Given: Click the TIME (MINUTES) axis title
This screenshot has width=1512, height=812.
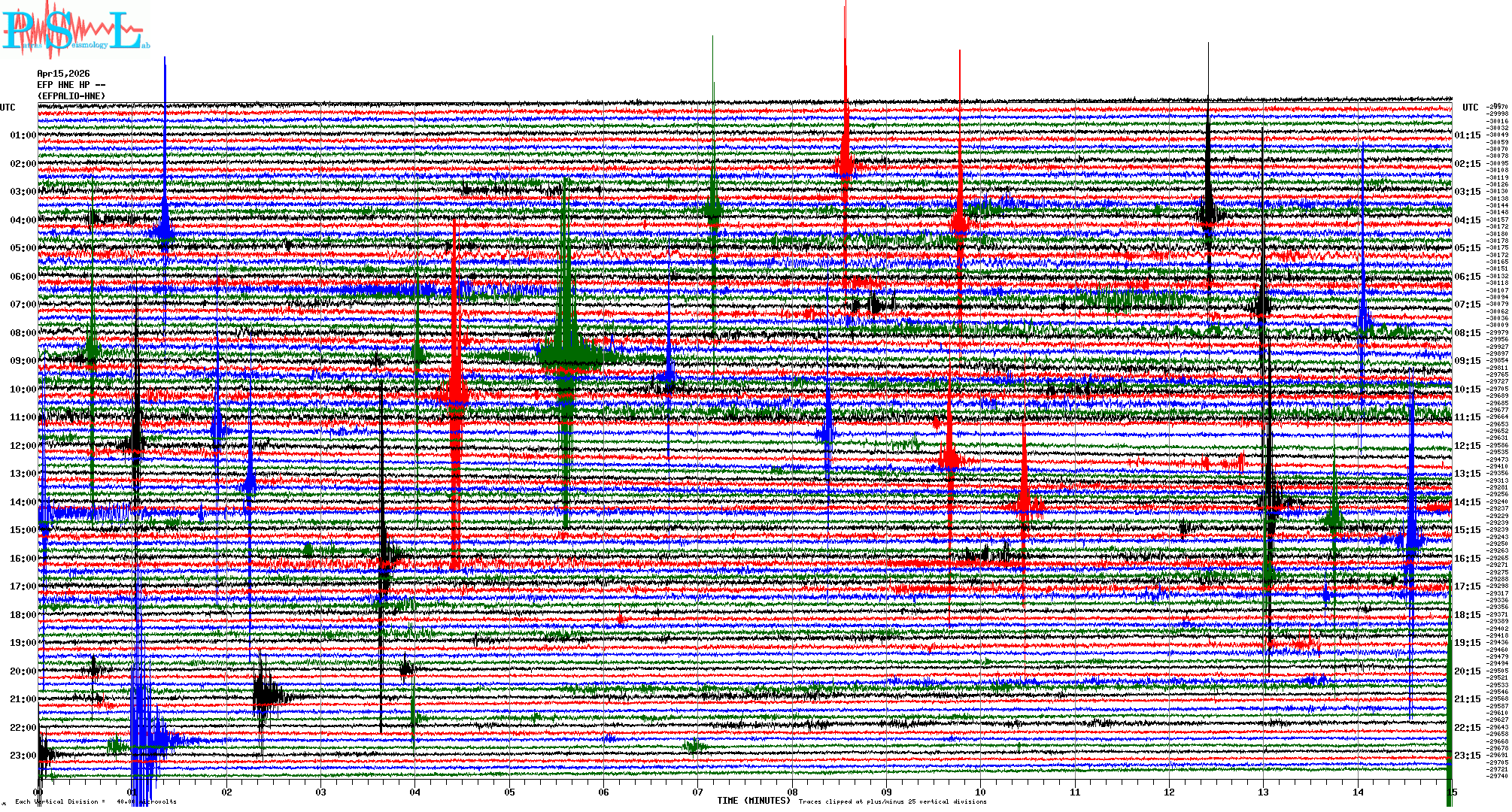Looking at the screenshot, I should point(753,801).
